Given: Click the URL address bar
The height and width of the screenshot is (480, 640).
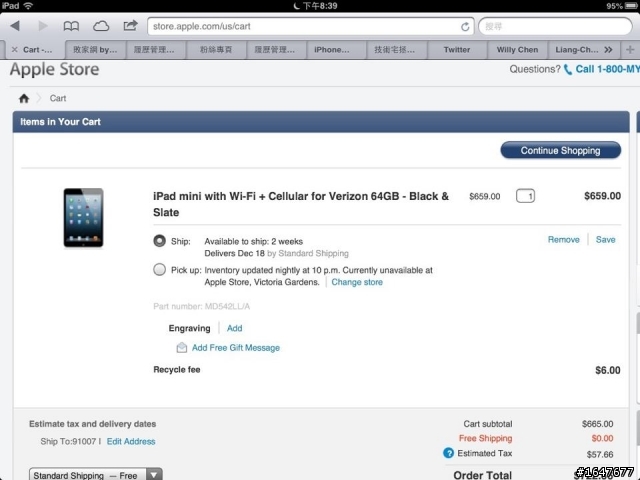Looking at the screenshot, I should point(310,27).
